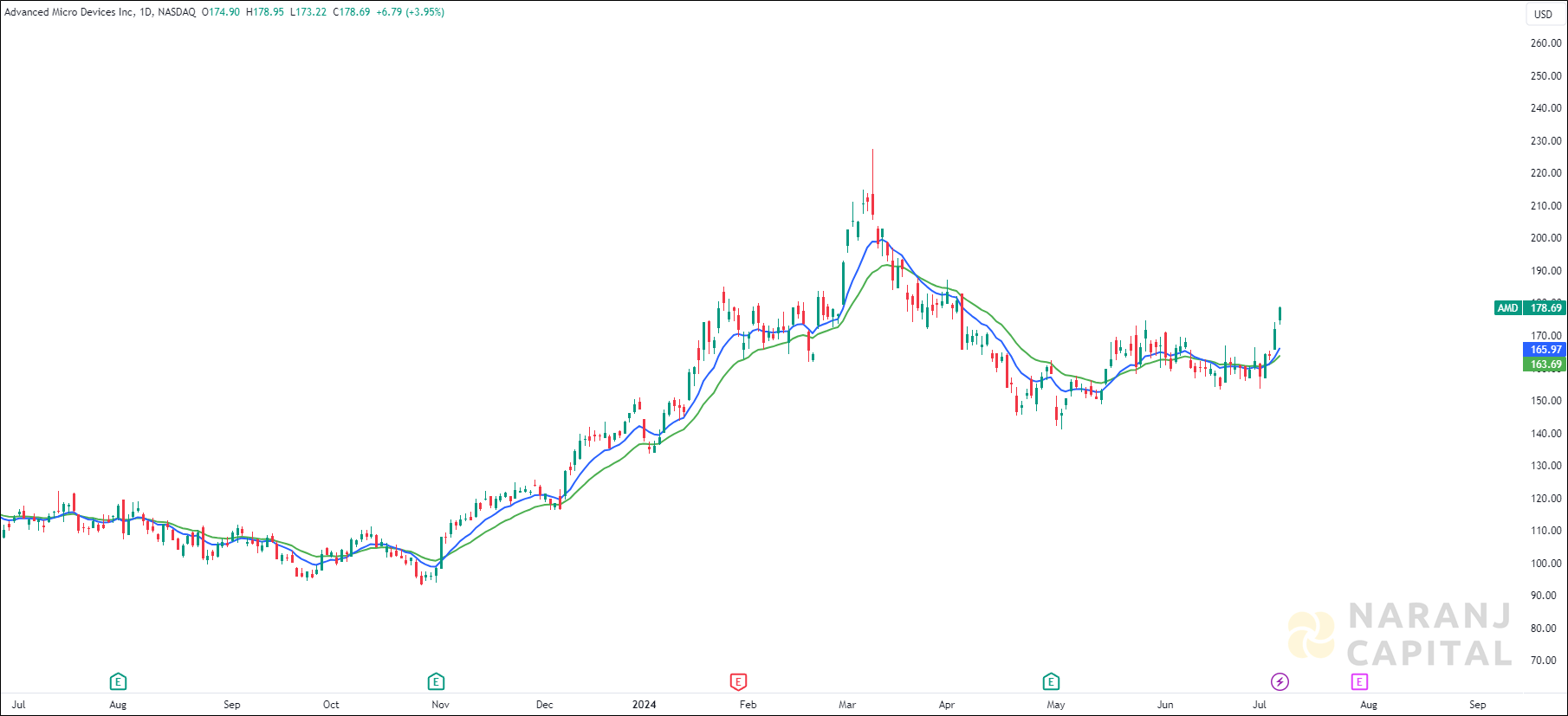Click the purple lightning event marker
The width and height of the screenshot is (1568, 716).
point(1280,681)
